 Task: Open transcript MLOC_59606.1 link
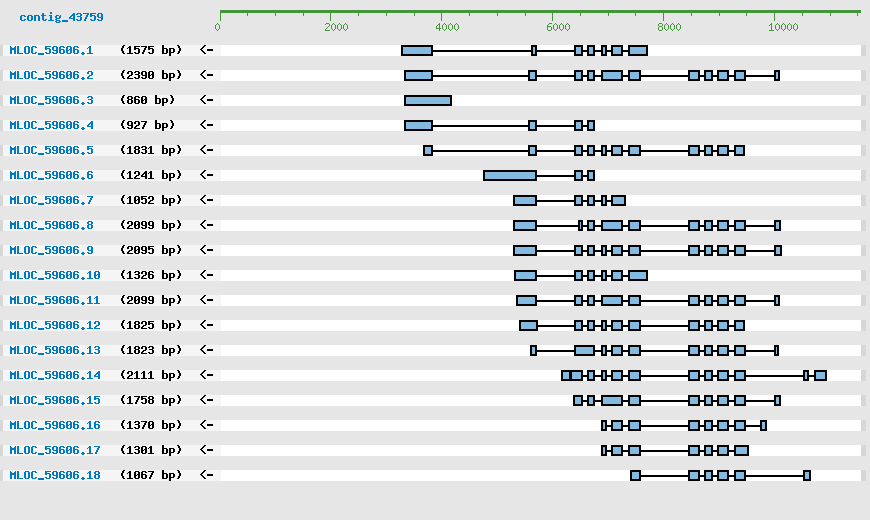(51, 50)
